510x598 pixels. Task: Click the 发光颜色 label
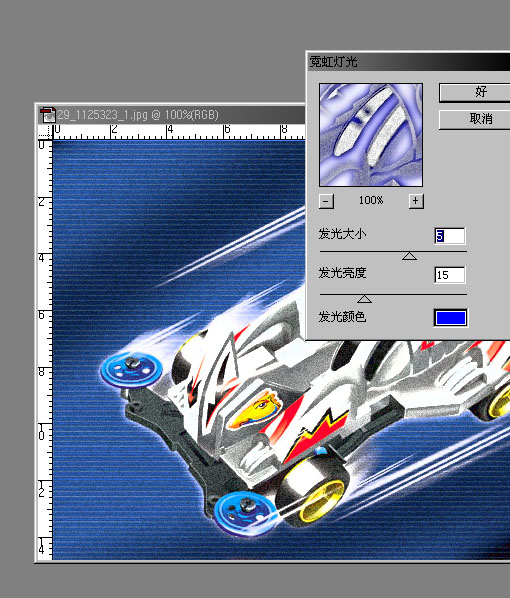click(x=343, y=317)
